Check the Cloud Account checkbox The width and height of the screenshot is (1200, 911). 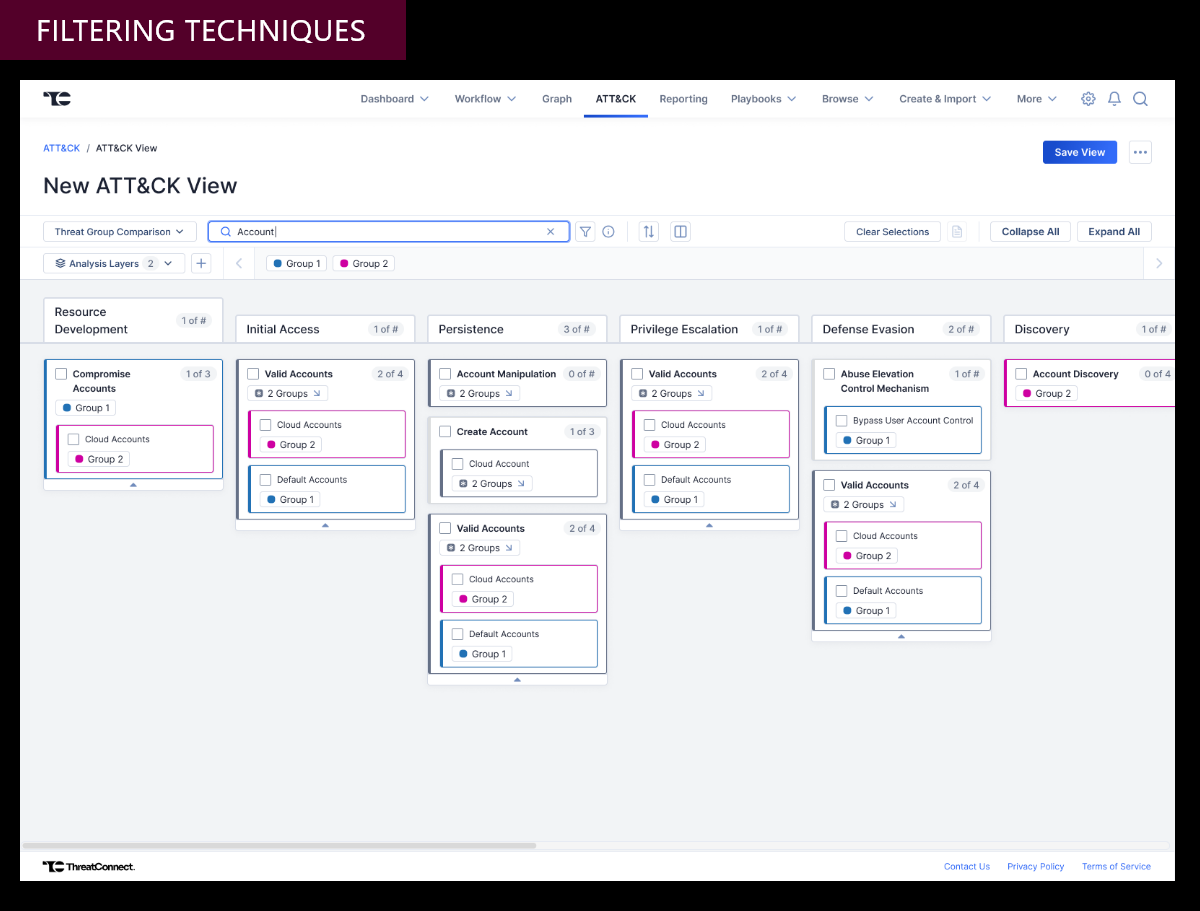pos(457,464)
